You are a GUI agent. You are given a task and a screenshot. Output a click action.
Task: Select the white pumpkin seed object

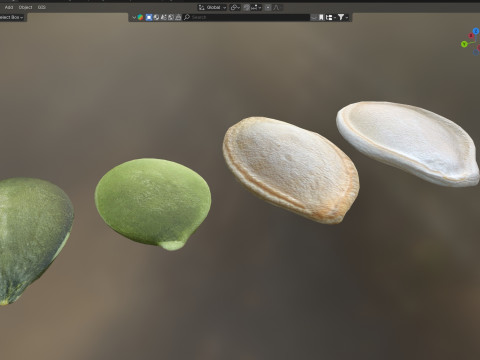point(408,143)
